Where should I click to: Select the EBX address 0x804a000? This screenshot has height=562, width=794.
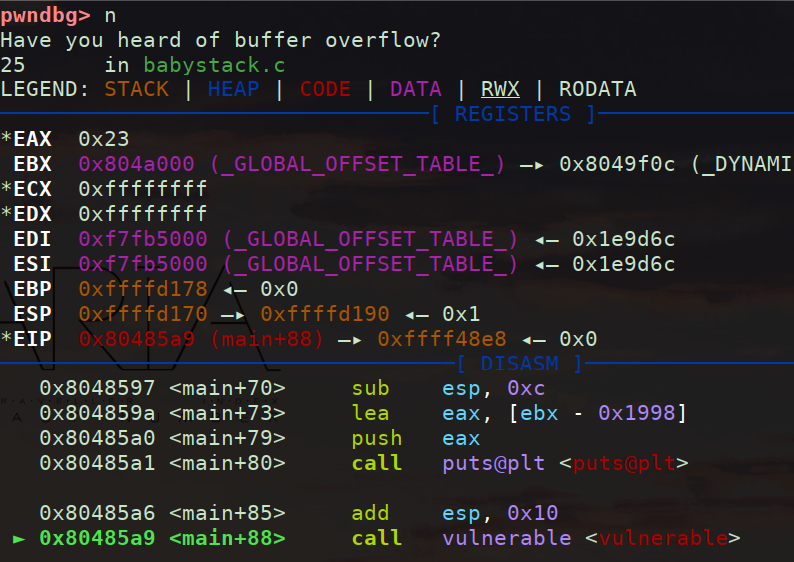tap(143, 164)
